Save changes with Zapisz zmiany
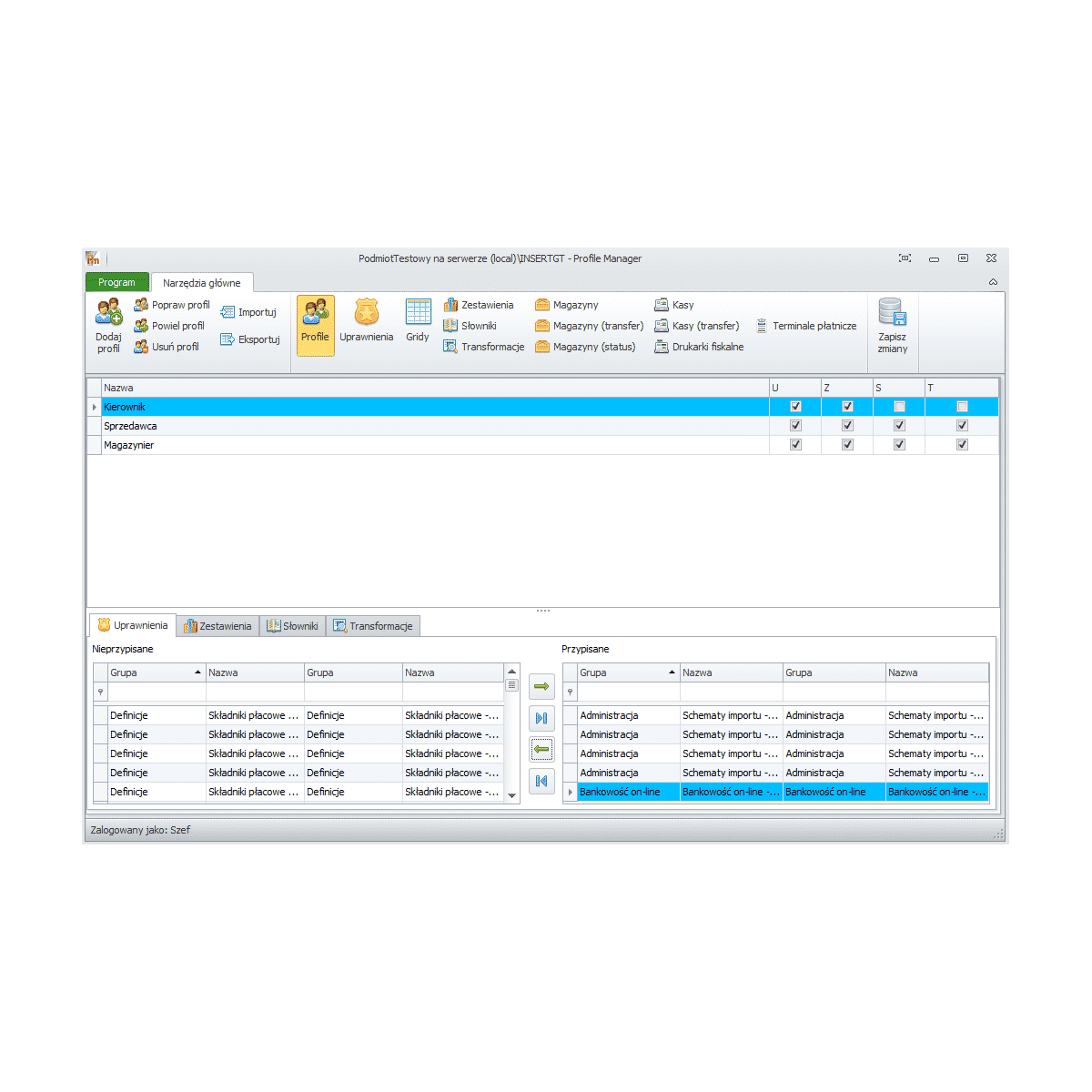This screenshot has width=1092, height=1092. (x=891, y=325)
